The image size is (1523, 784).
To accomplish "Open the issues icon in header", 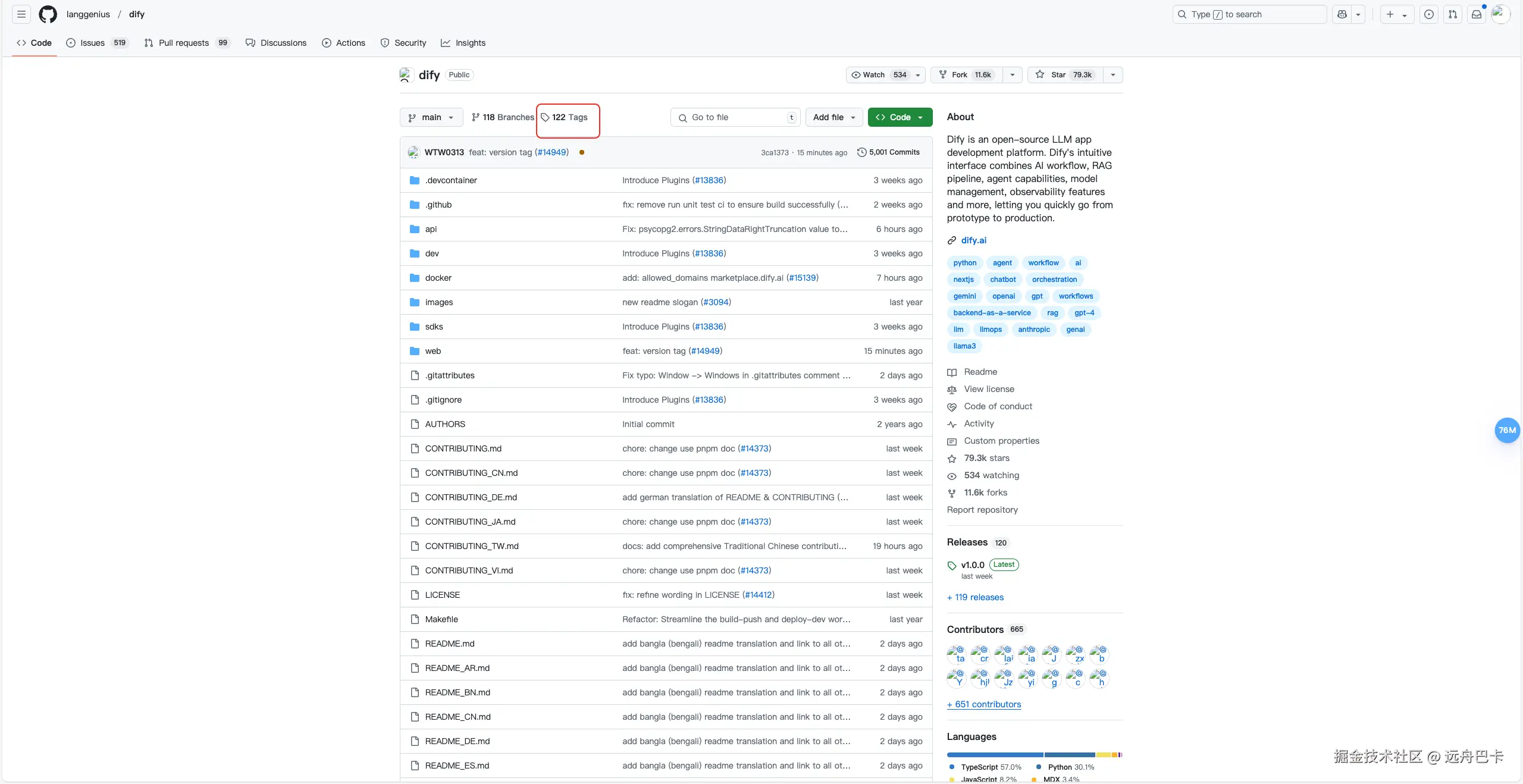I will [1428, 14].
